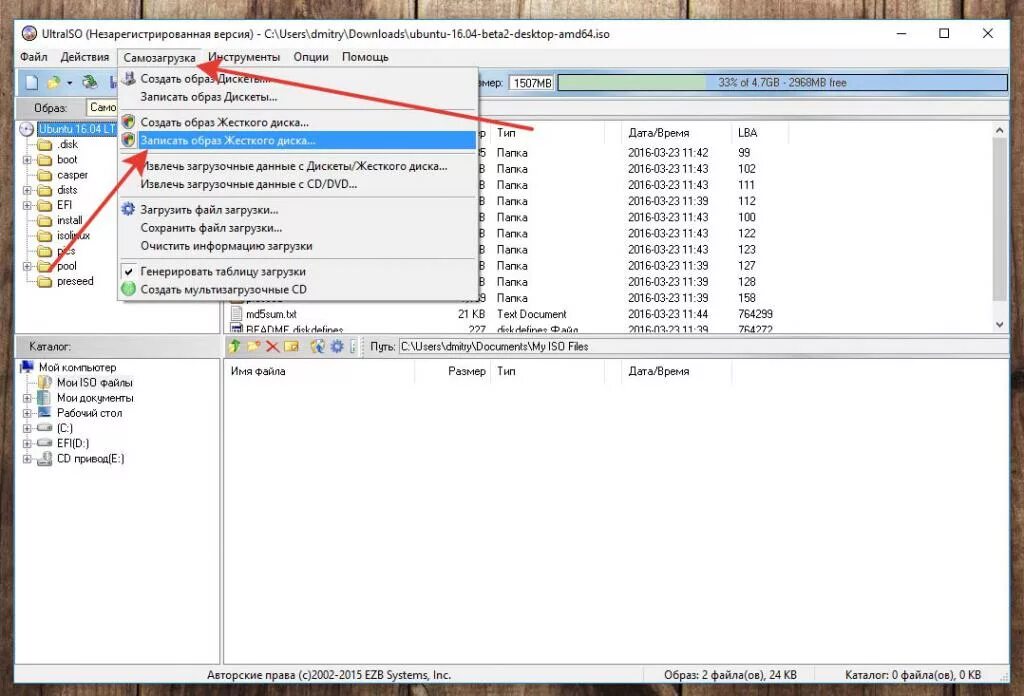The width and height of the screenshot is (1024, 696).
Task: Click the green disc icon beside Создать мультизагрузочные CD
Action: point(129,289)
